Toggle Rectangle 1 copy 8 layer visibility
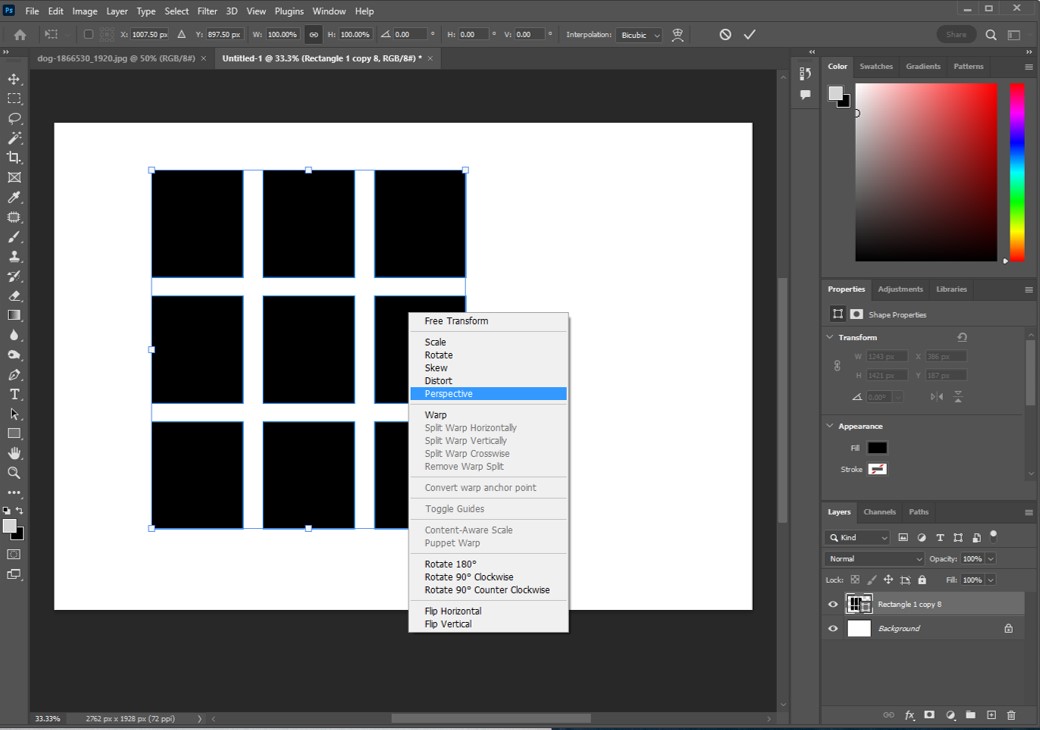This screenshot has width=1040, height=730. [833, 604]
